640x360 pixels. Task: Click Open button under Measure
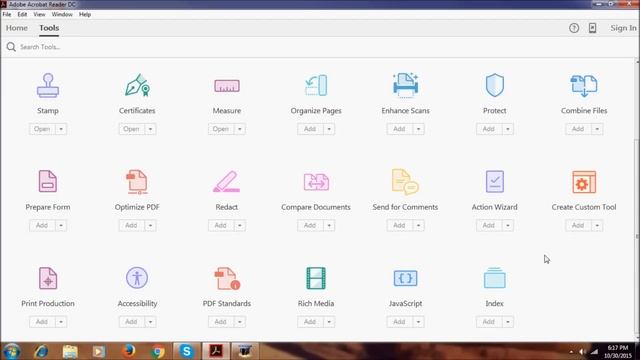[x=221, y=129]
